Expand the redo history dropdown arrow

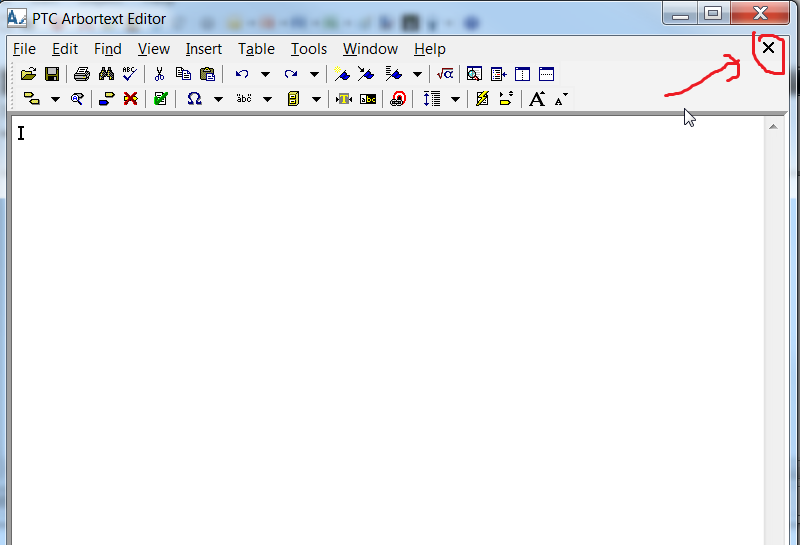coord(314,75)
